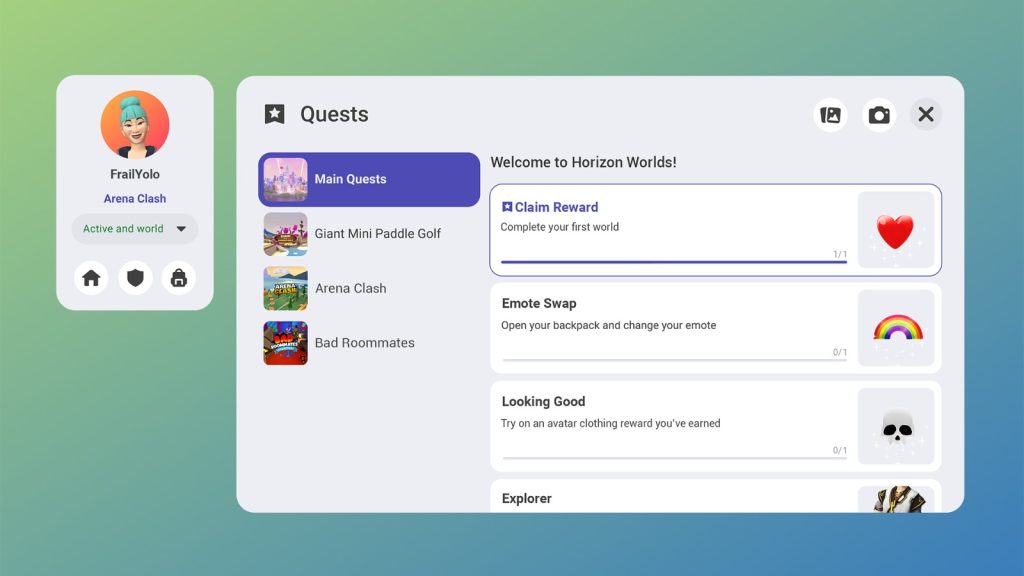The image size is (1024, 576).
Task: Click the rainbow emote reward icon
Action: pos(895,326)
